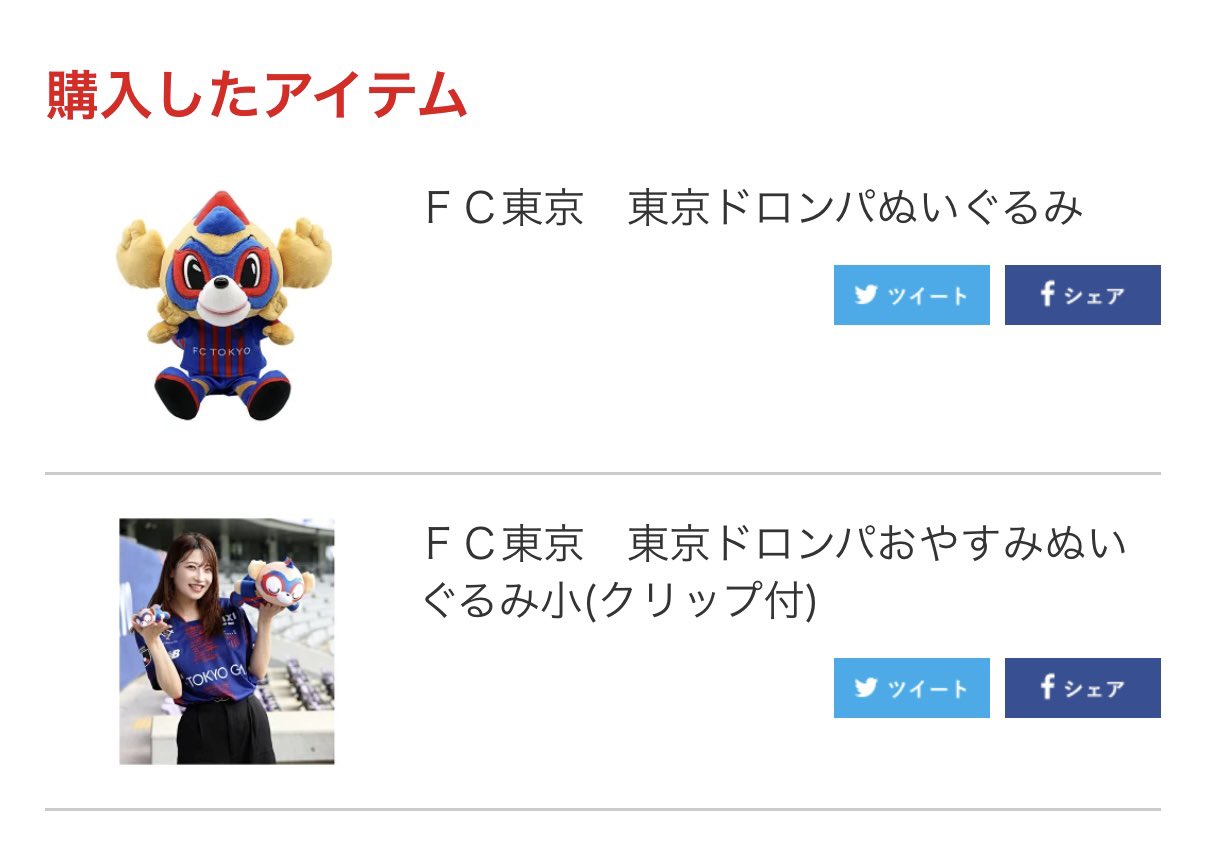The width and height of the screenshot is (1206, 859).
Task: Tweet the おやすみぬいぐるみ小(クリップ付) purchase
Action: [911, 688]
